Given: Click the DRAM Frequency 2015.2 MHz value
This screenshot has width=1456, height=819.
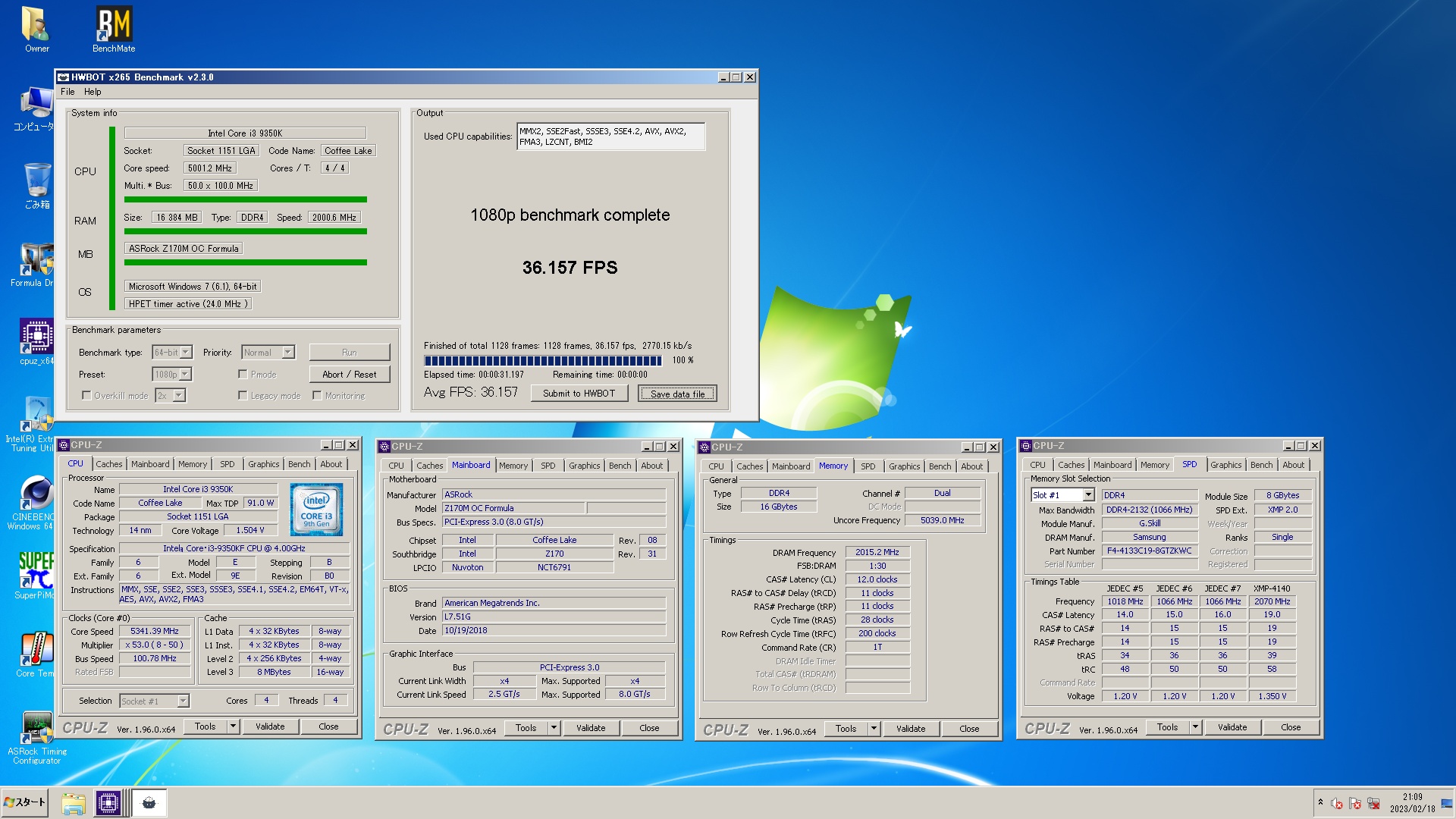Looking at the screenshot, I should [x=877, y=552].
